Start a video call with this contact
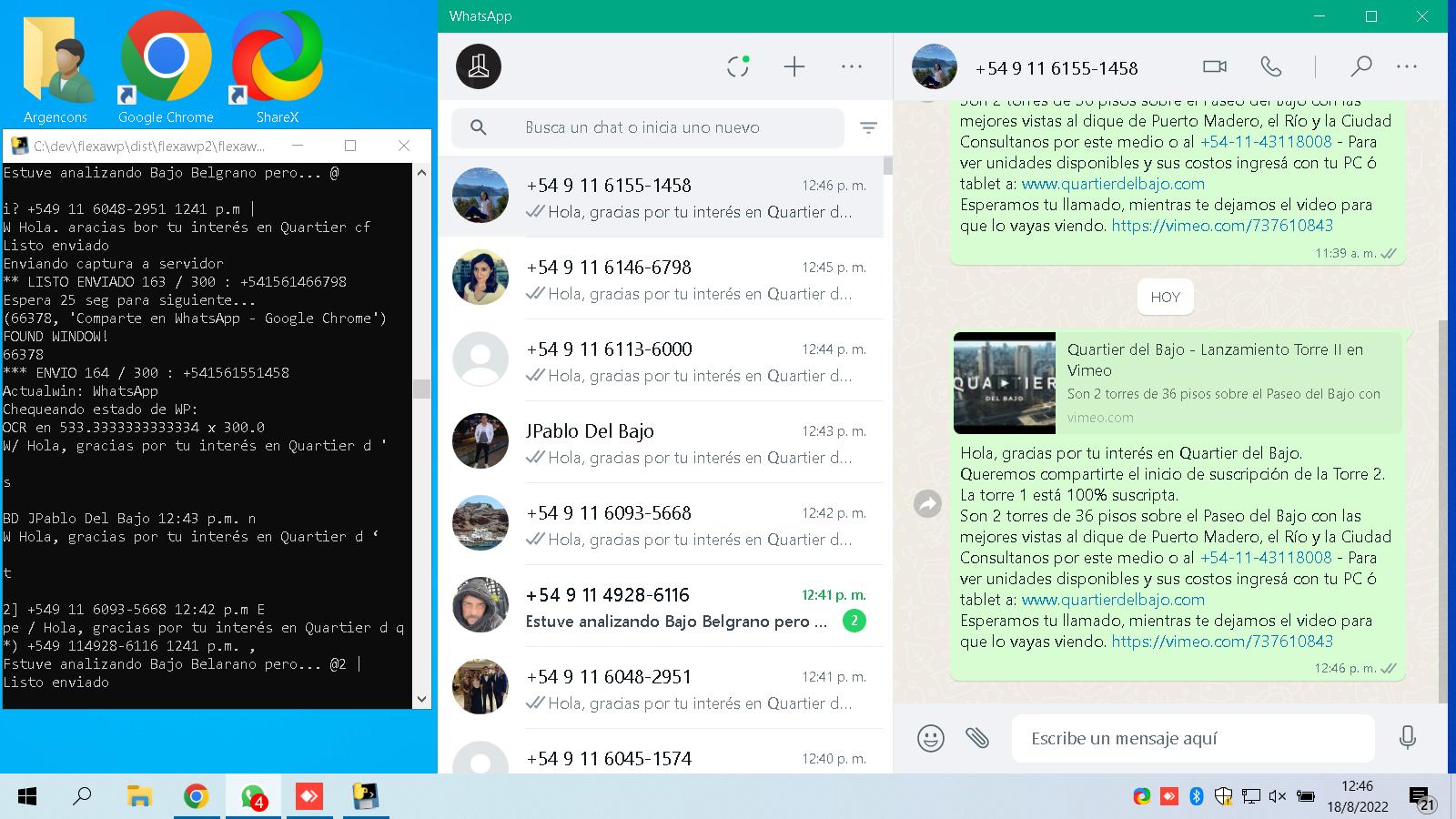 [x=1215, y=66]
